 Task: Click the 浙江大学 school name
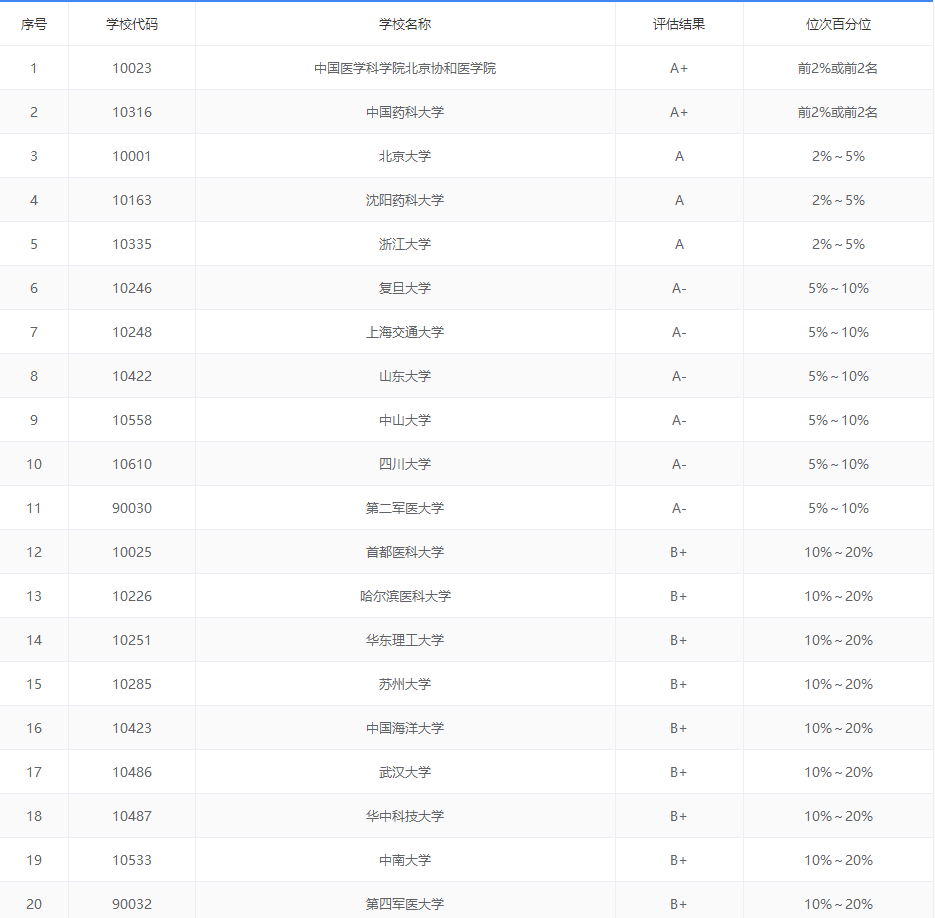[x=405, y=244]
